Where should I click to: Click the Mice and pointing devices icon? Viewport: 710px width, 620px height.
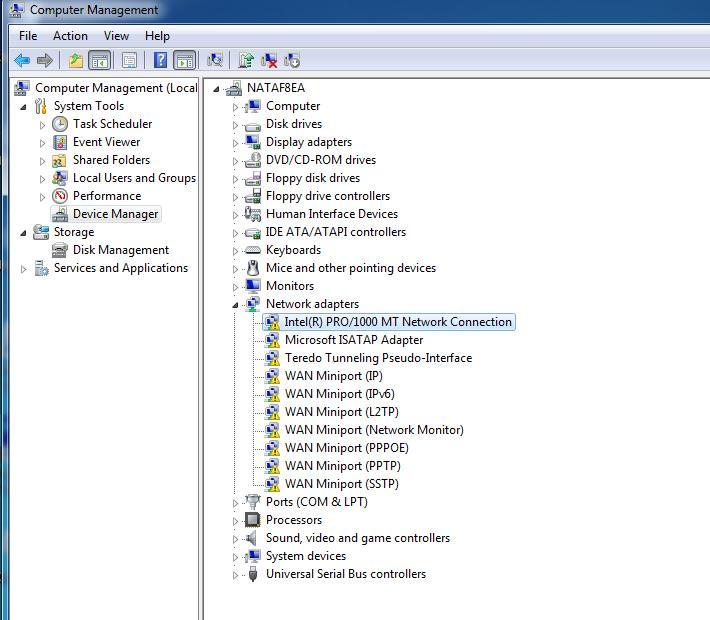click(x=253, y=268)
